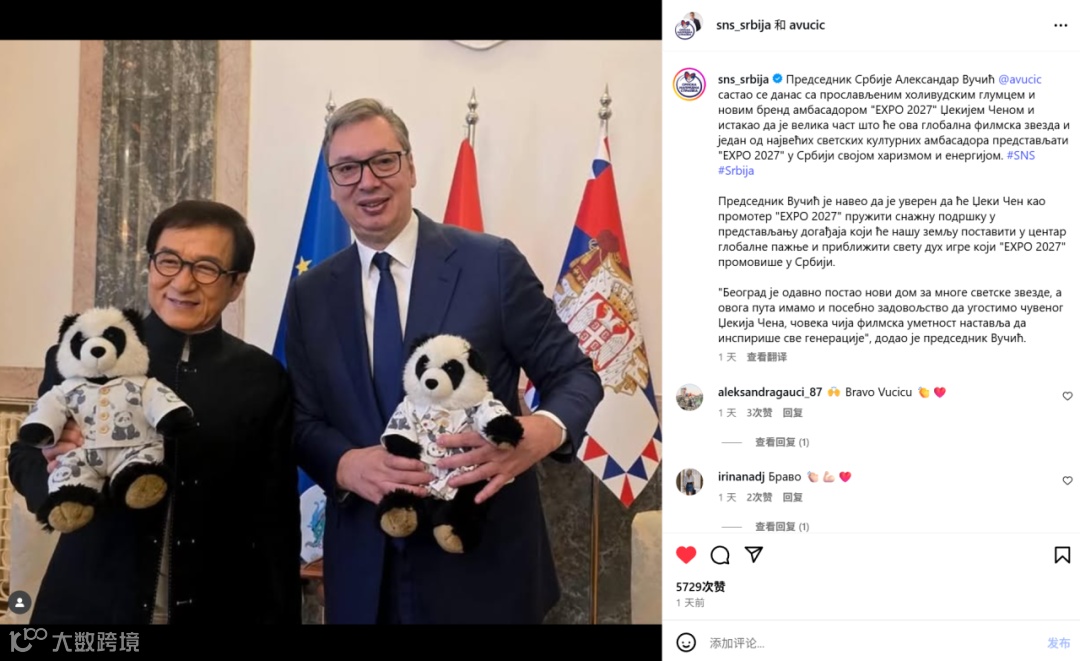Open emoji picker smiley icon
Screen dimensions: 1080x661
[686, 642]
